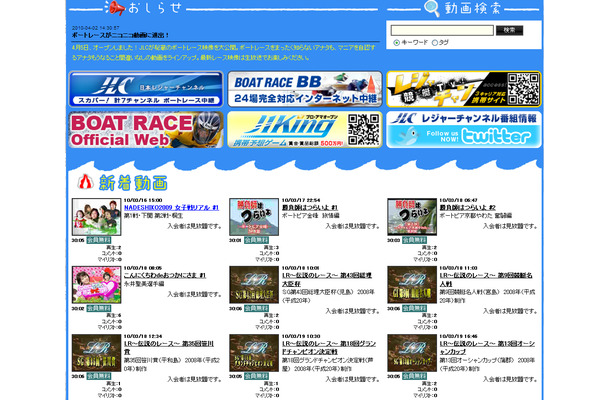Screen dimensions: 610x400
Task: Open the JLKing mobile prediction game banner
Action: [305, 130]
